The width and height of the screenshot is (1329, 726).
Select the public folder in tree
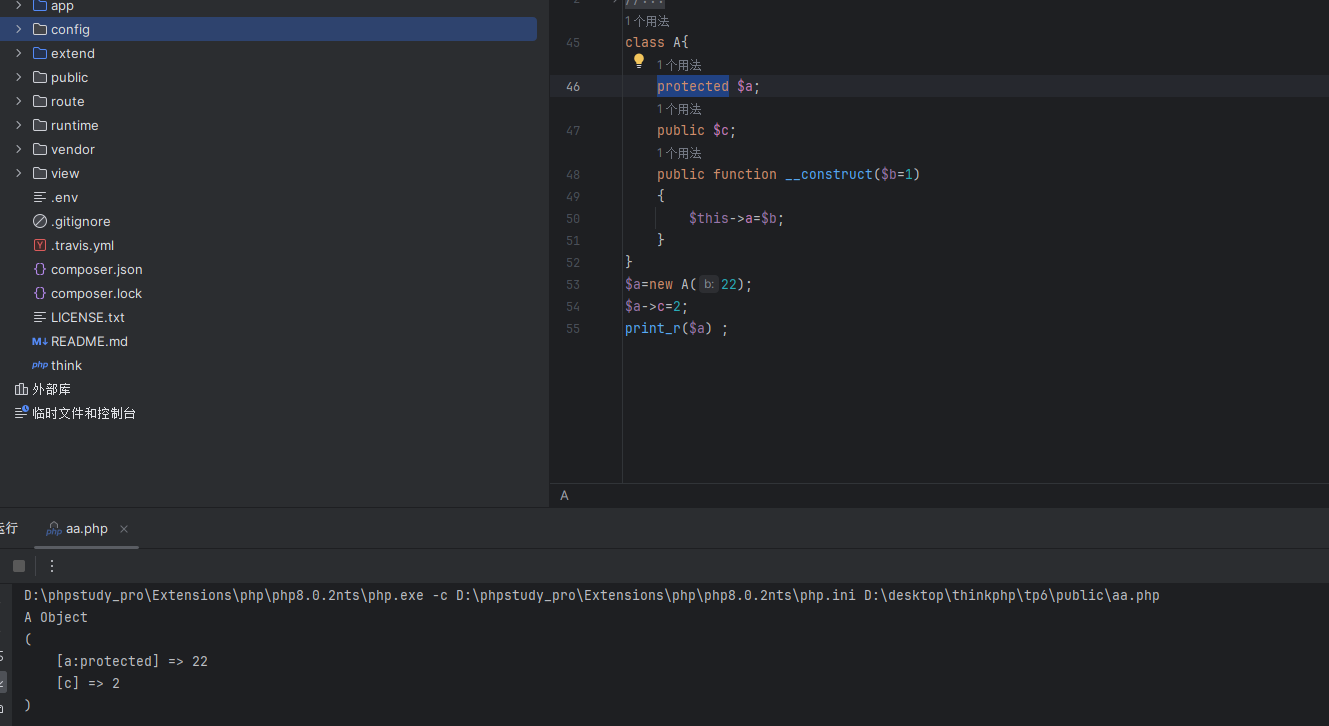point(69,77)
